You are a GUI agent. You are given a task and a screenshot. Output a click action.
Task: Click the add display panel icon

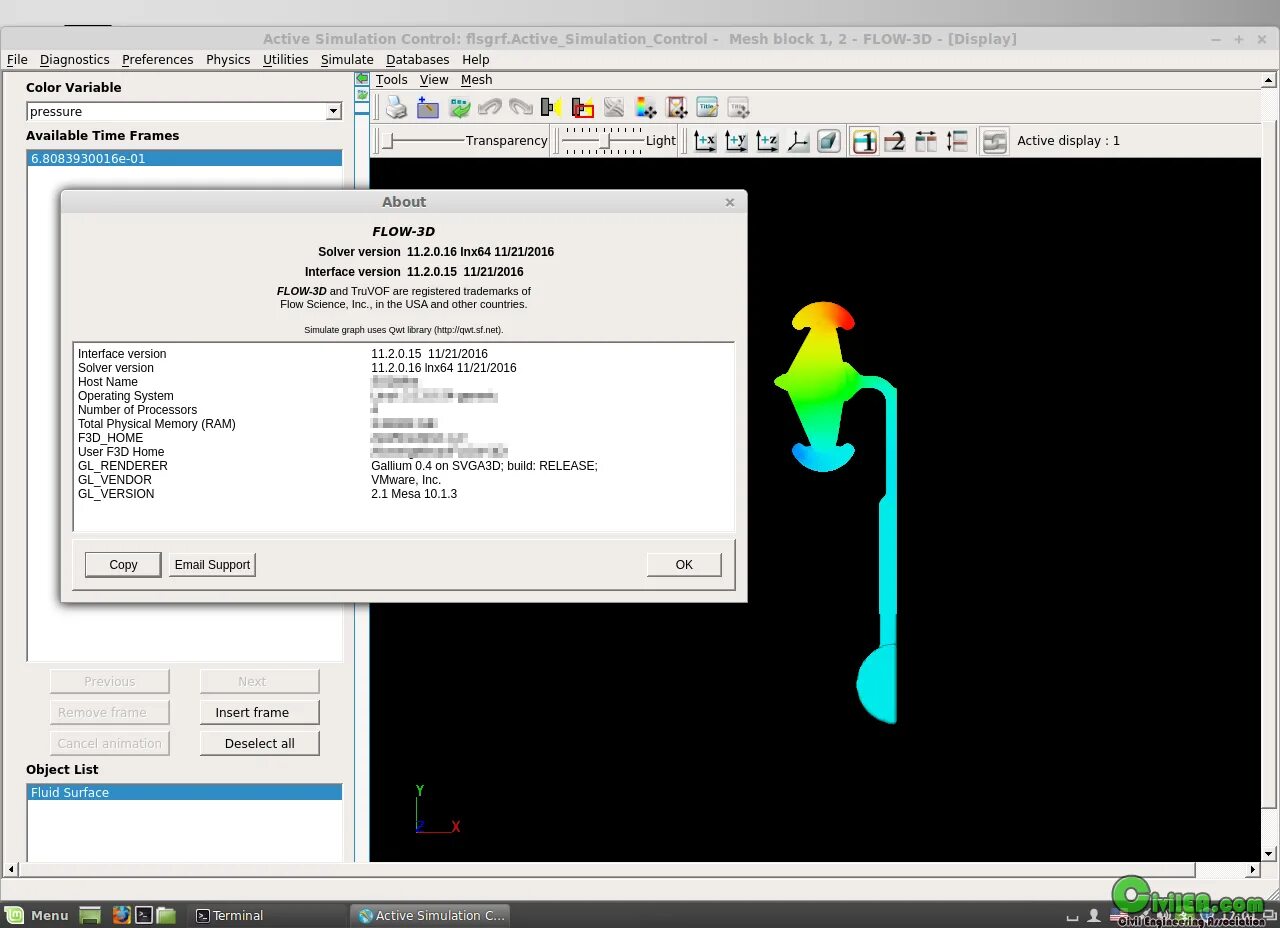[428, 108]
